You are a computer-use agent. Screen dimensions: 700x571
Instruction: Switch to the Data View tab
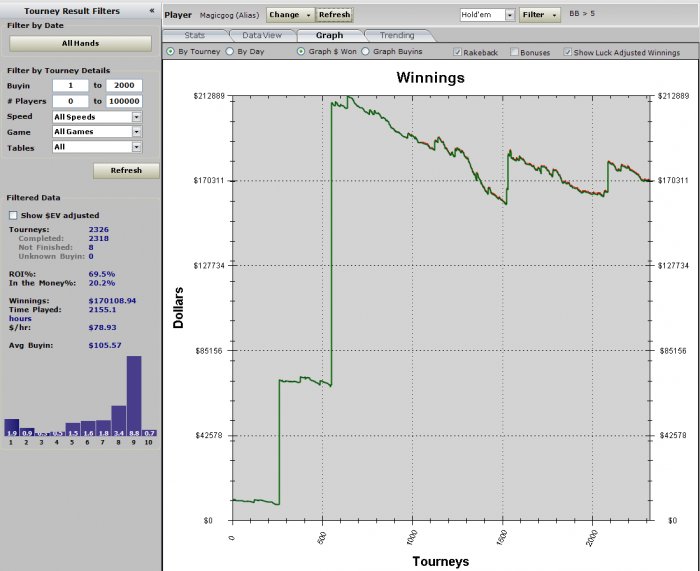pos(262,35)
